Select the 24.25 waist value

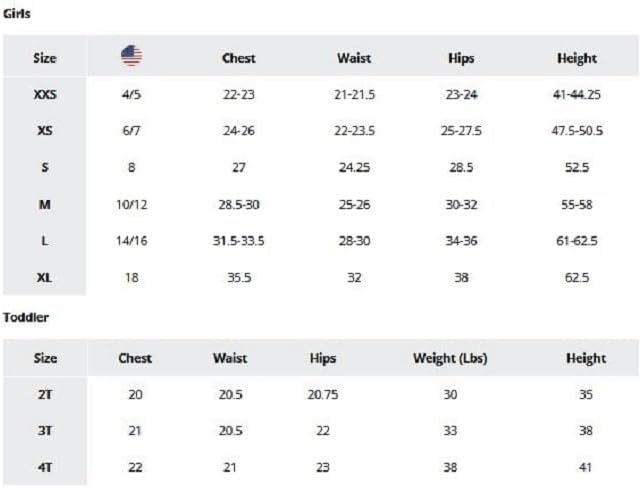[354, 167]
